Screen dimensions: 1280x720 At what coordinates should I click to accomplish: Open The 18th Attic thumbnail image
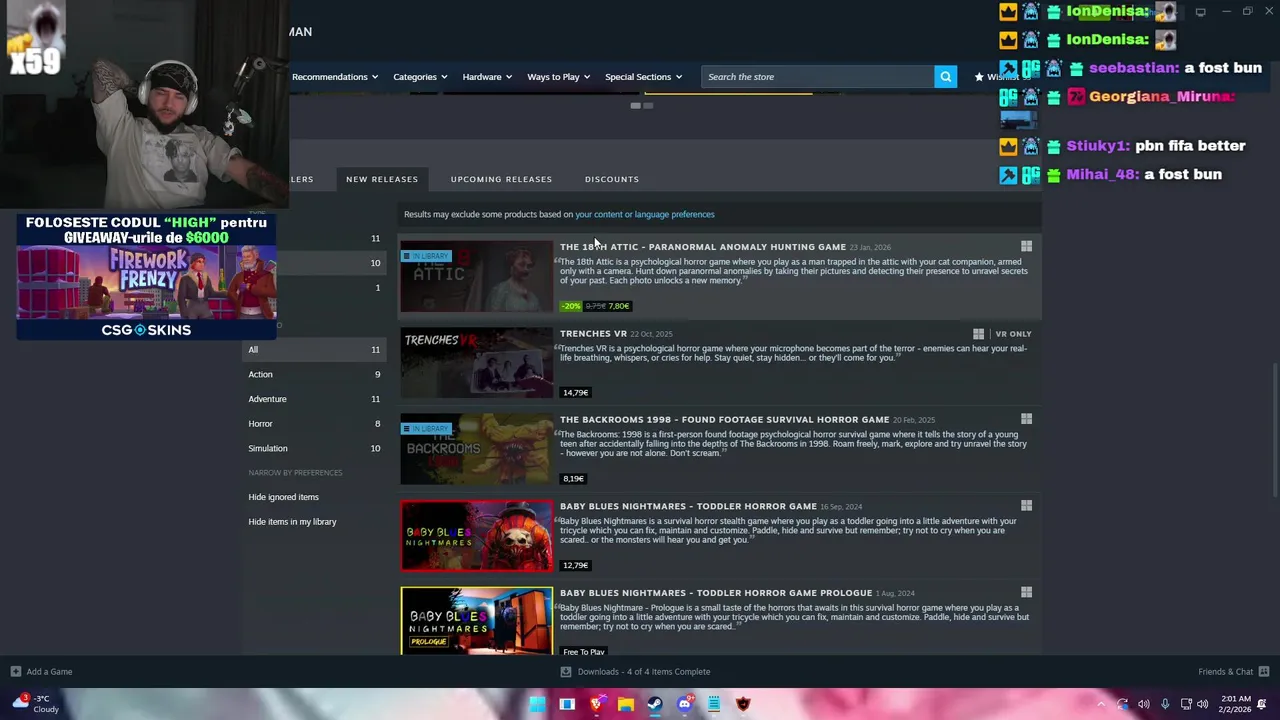(x=476, y=276)
